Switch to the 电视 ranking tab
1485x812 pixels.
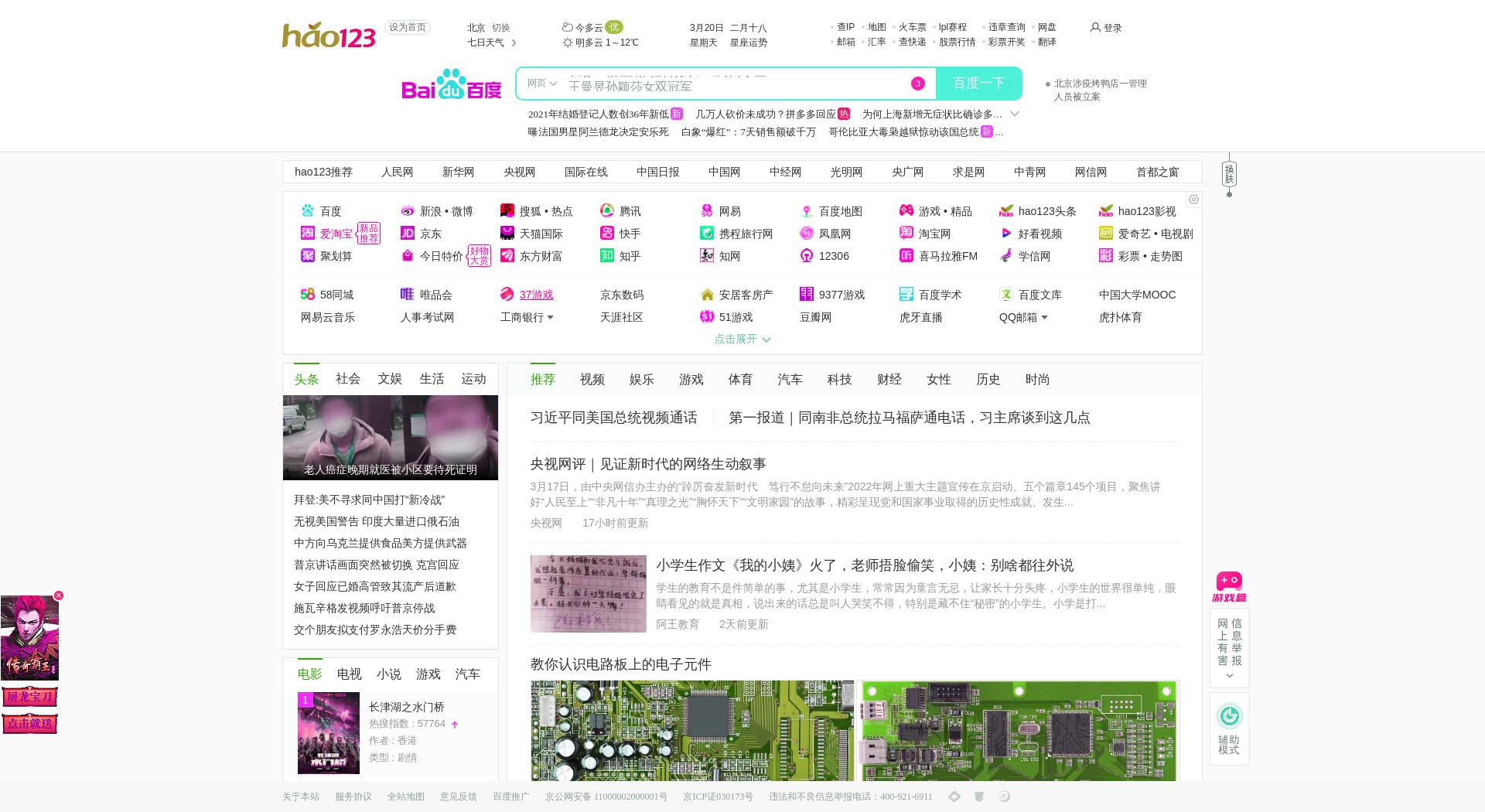coord(350,674)
